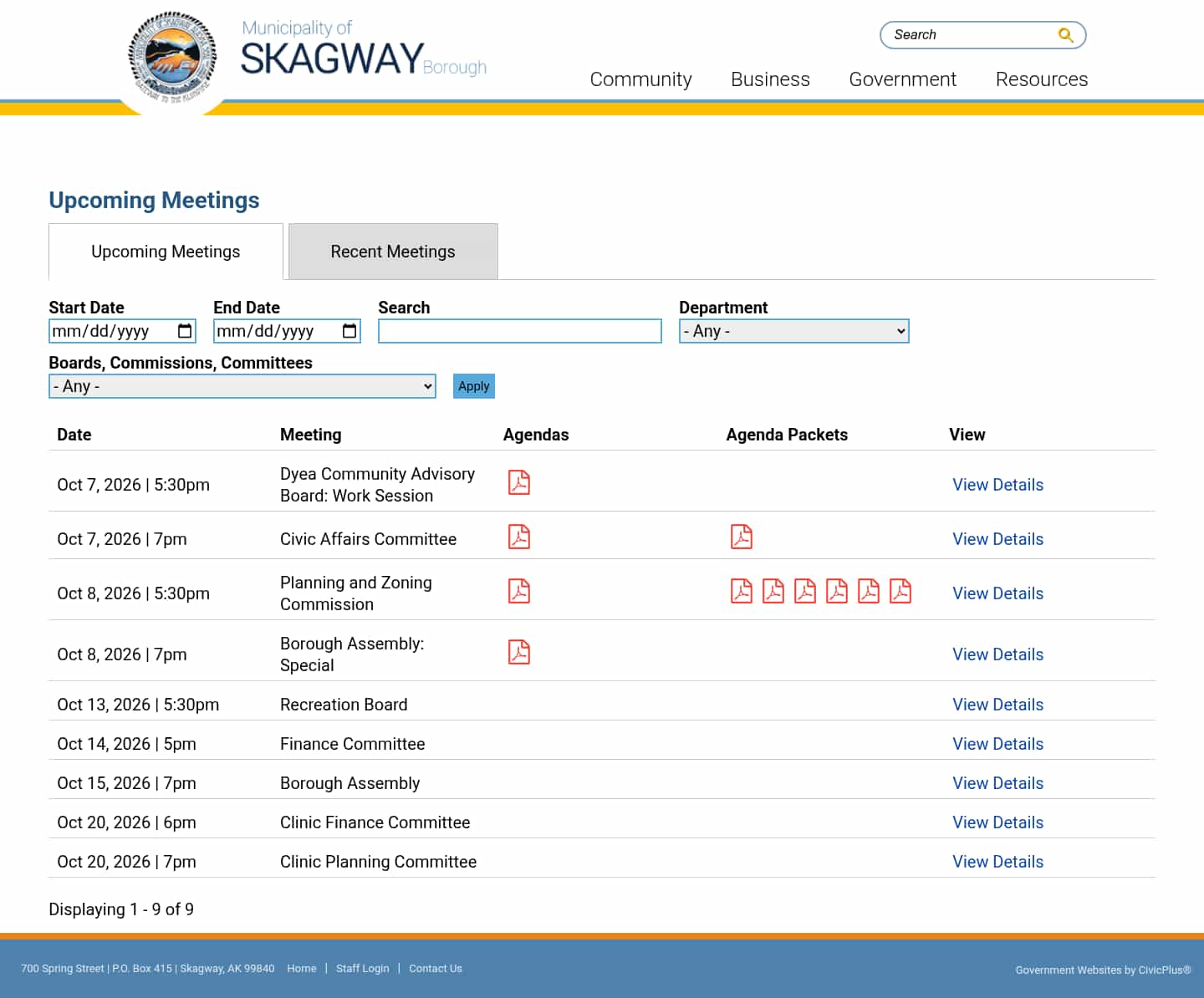Screen dimensions: 1204x998
Task: View details for Dyea Community Advisory Board
Action: pos(997,485)
